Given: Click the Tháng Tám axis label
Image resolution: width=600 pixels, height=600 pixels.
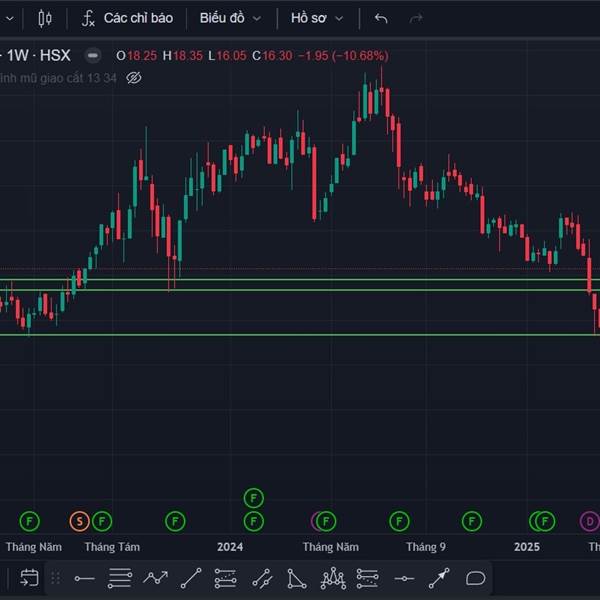Looking at the screenshot, I should 112,547.
